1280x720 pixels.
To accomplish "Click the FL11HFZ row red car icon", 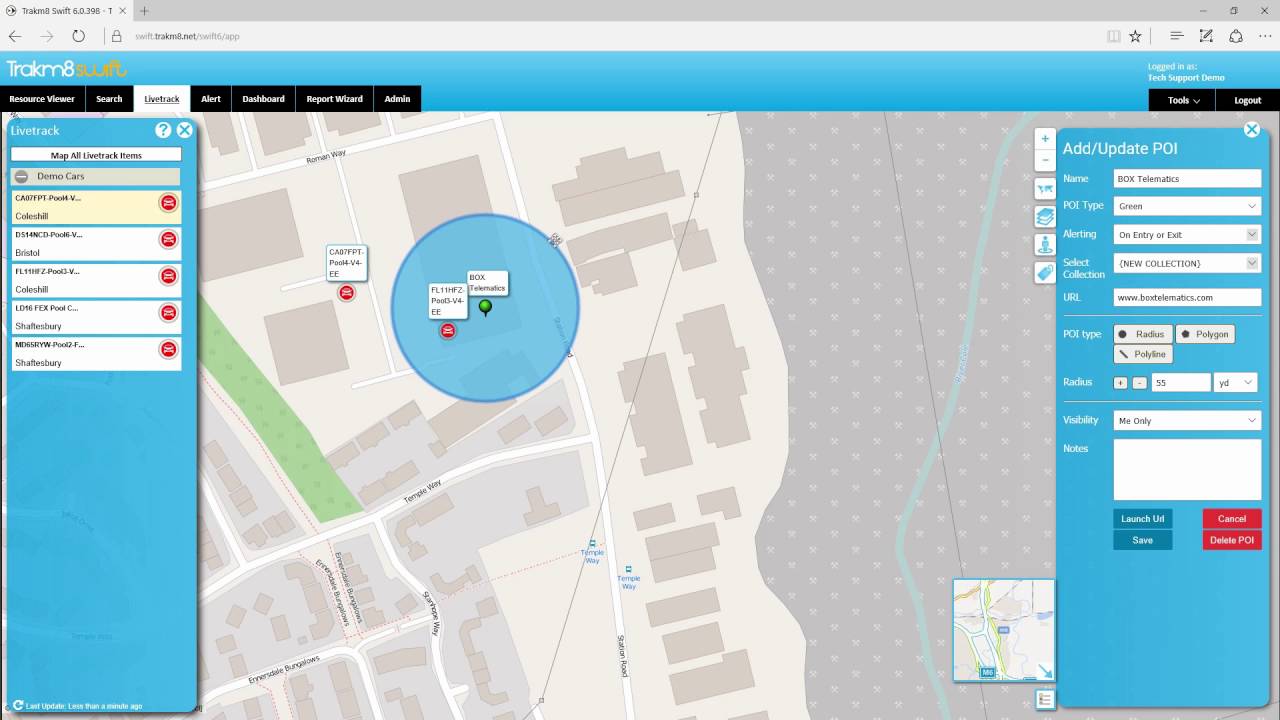I will (168, 276).
